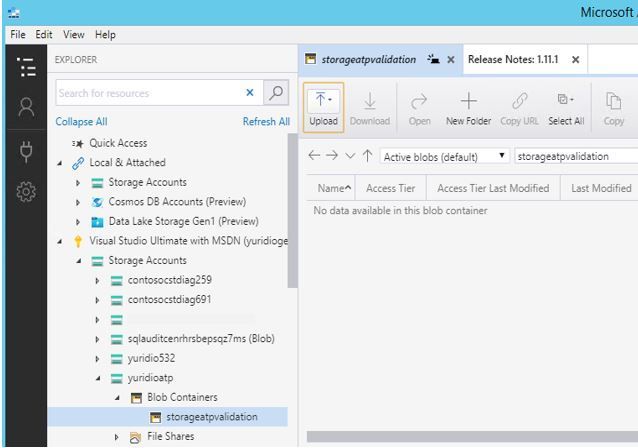Go up one level with the up arrow
The image size is (638, 448).
coord(367,155)
